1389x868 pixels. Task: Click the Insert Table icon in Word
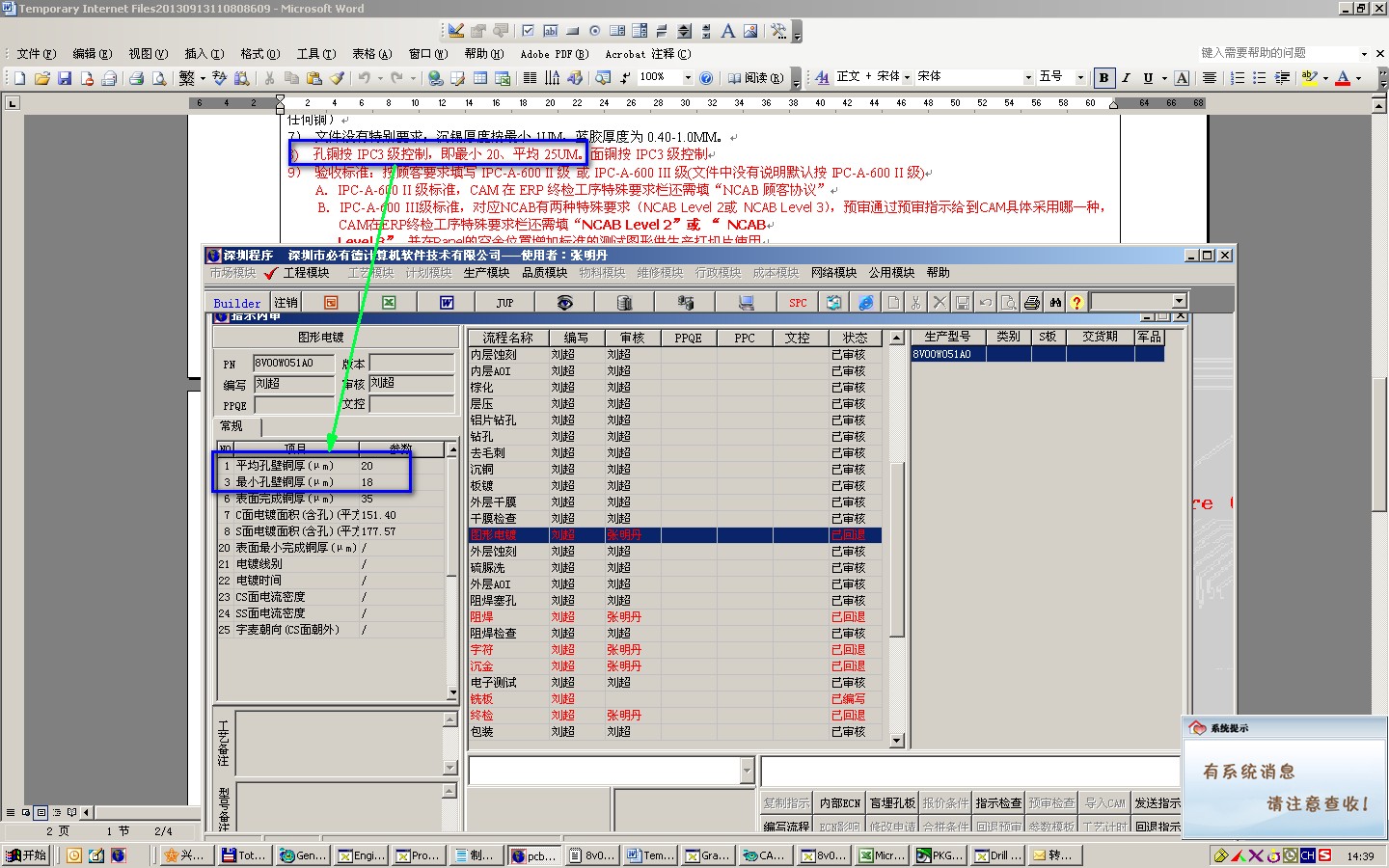tap(480, 78)
